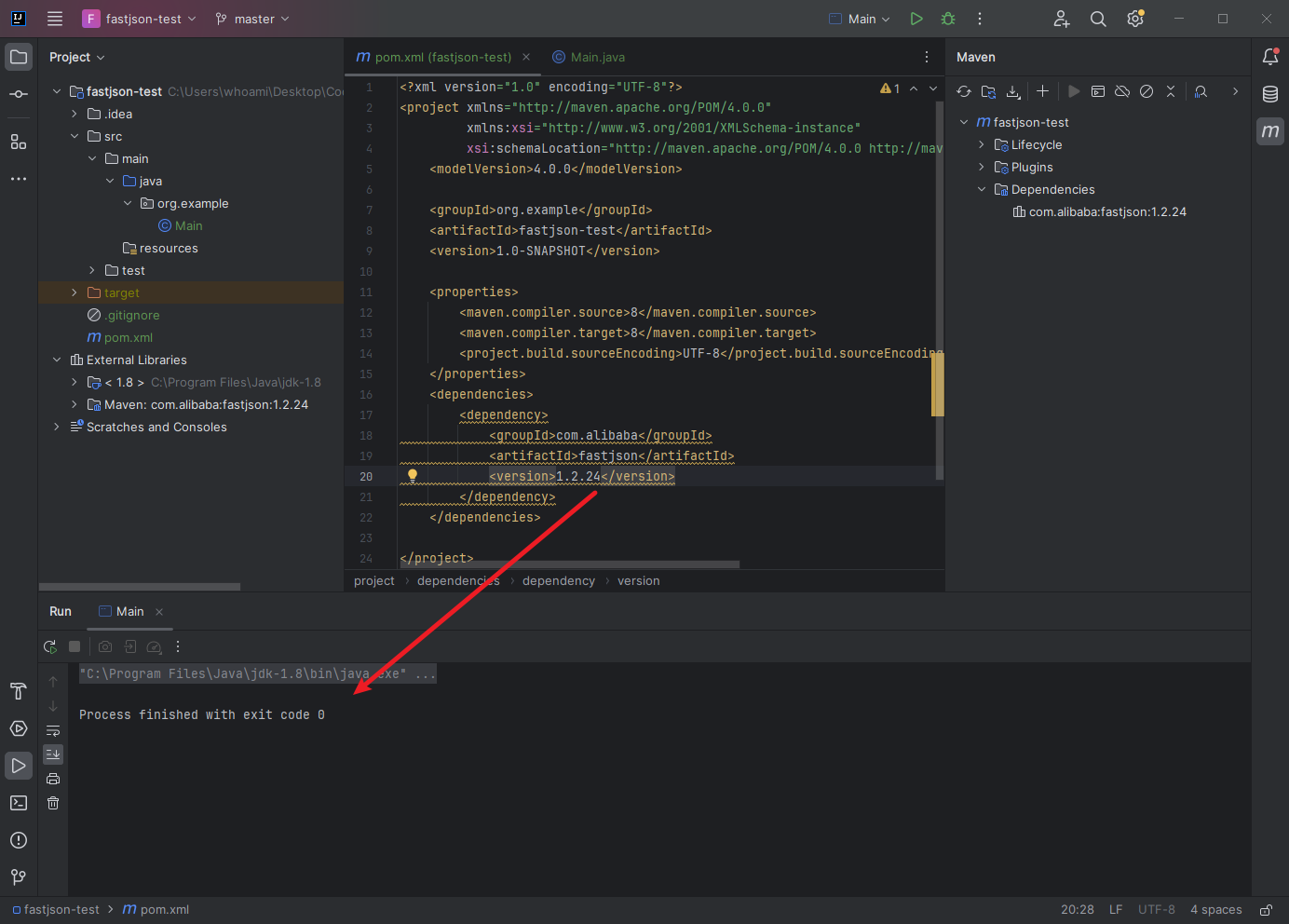This screenshot has width=1289, height=924.
Task: Expand the .idea folder
Action: pyautogui.click(x=75, y=114)
